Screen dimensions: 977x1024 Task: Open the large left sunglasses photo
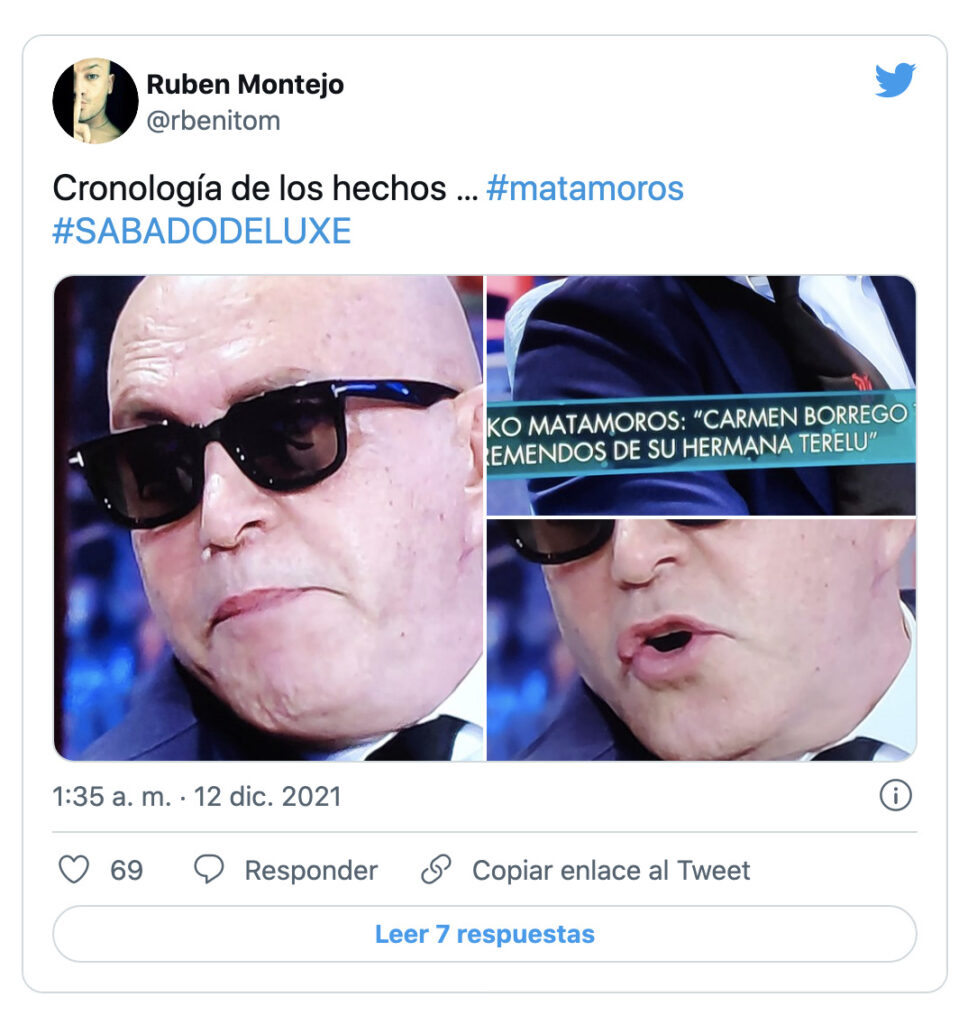point(268,518)
